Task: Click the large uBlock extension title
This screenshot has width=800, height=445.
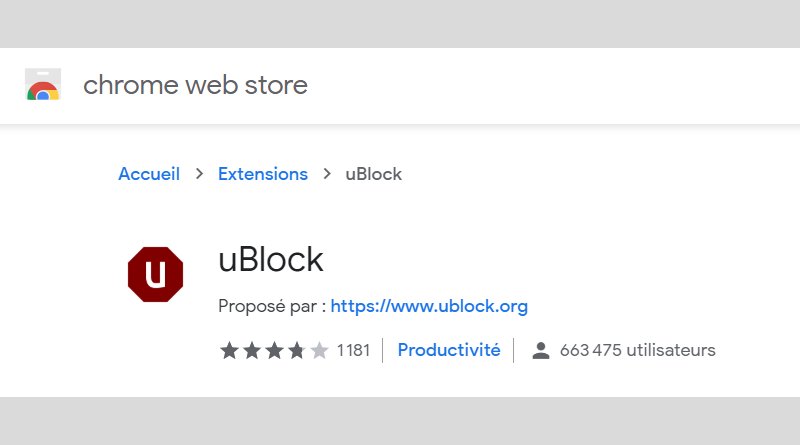Action: [271, 260]
